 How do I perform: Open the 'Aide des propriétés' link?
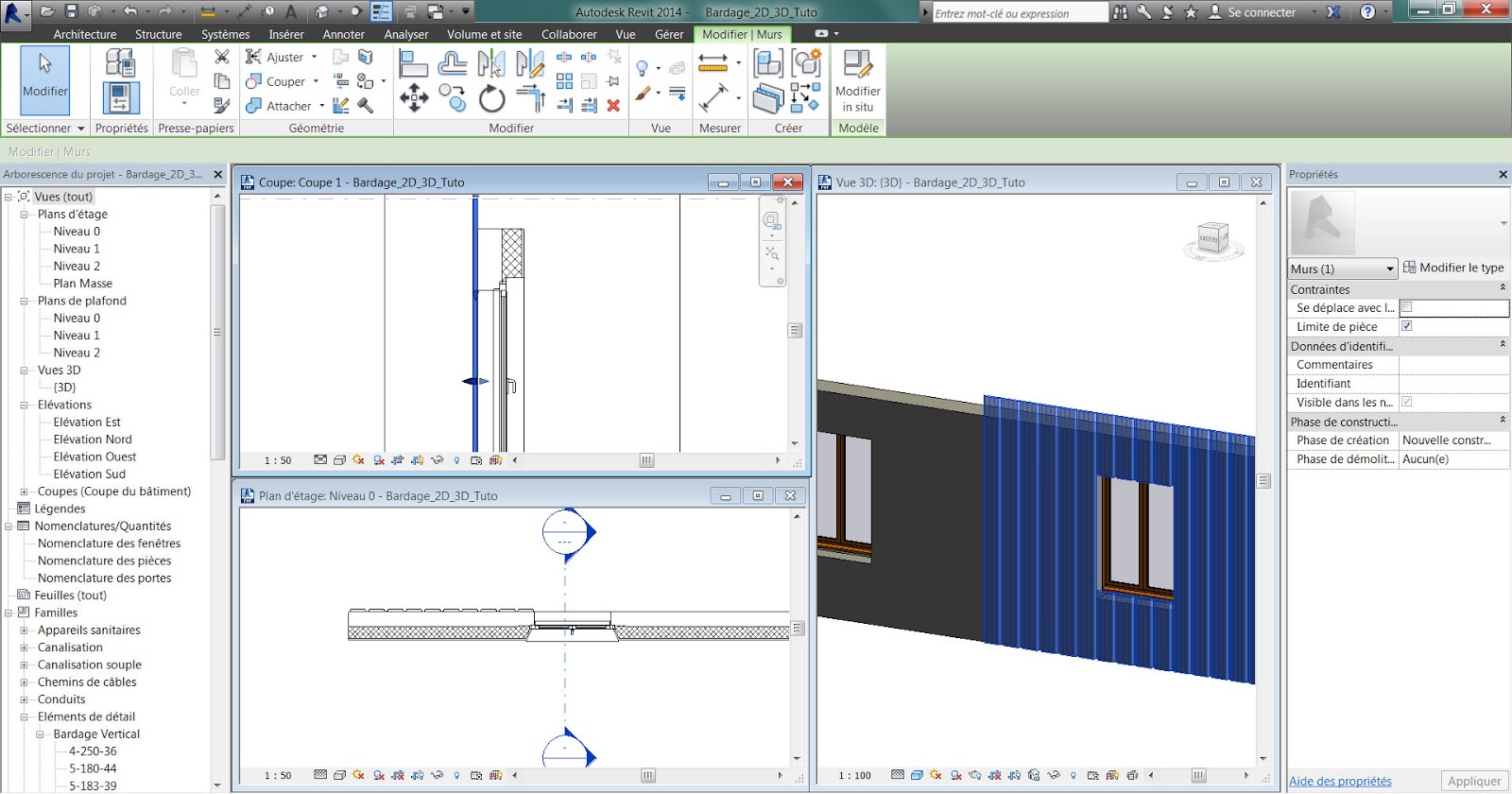pyautogui.click(x=1340, y=781)
